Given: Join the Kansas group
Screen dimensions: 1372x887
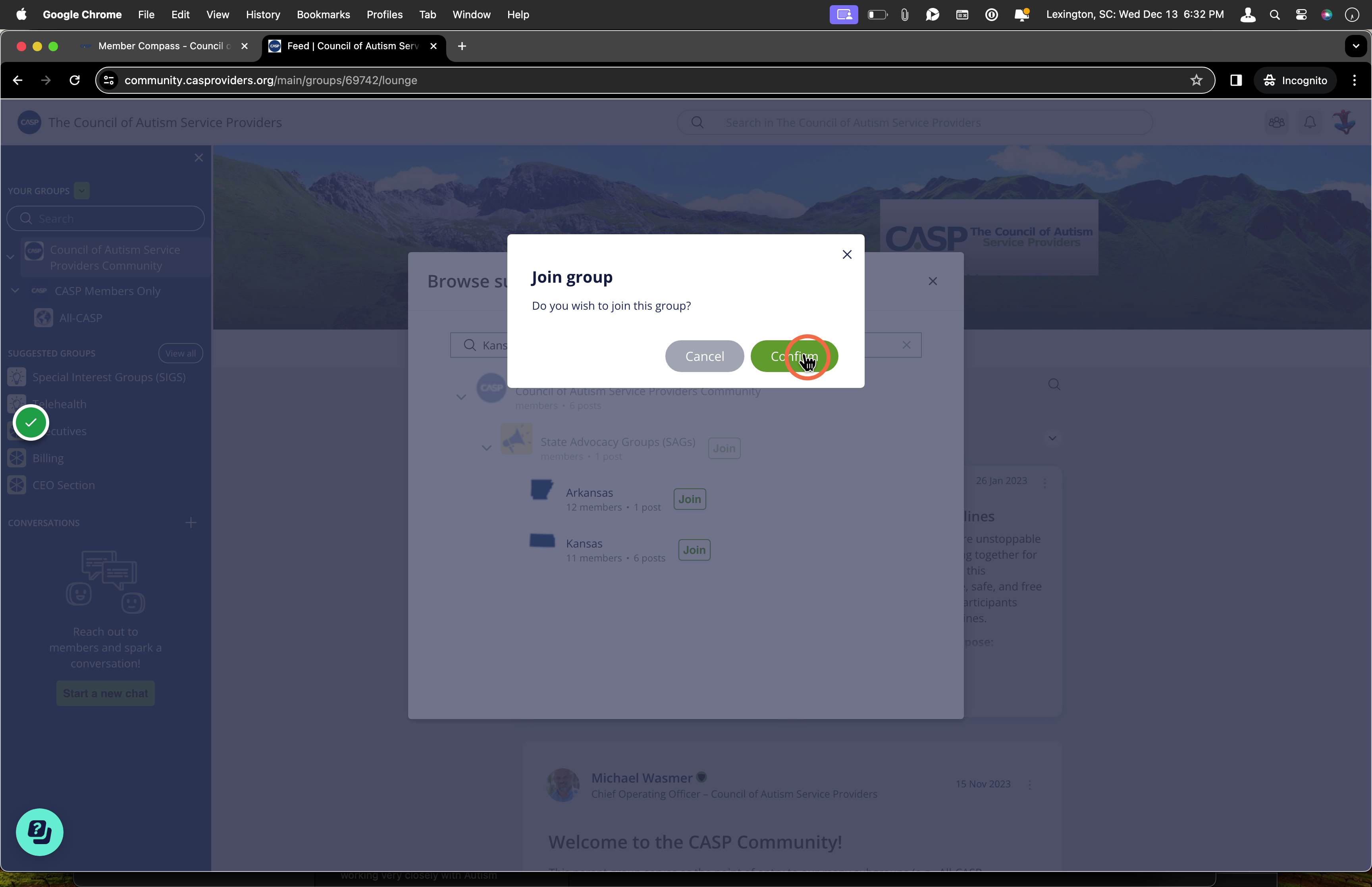Looking at the screenshot, I should point(694,550).
